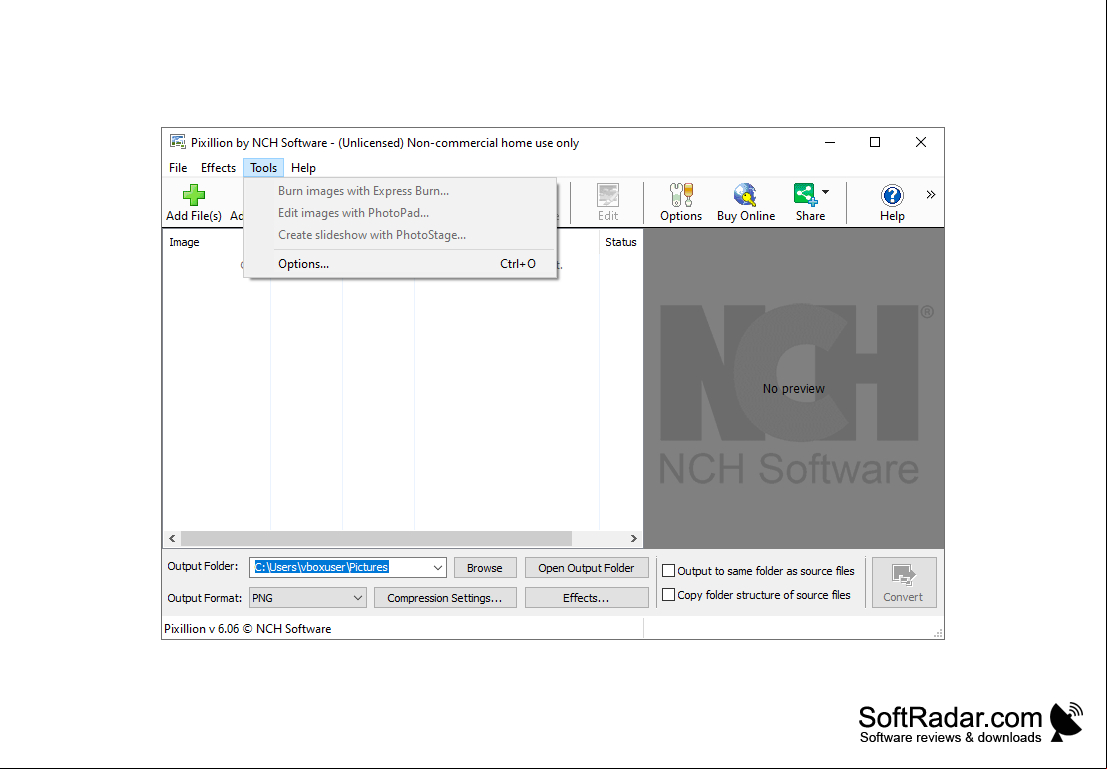Click the Pixillion app icon in title bar
This screenshot has width=1107, height=769.
click(x=178, y=142)
